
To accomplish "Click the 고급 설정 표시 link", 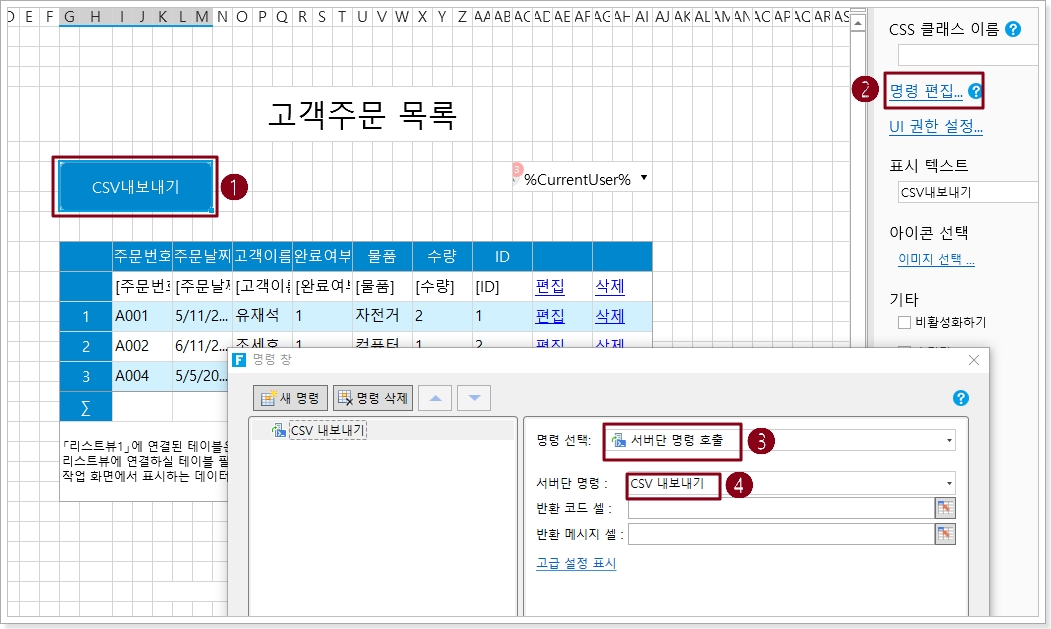I will pyautogui.click(x=576, y=563).
